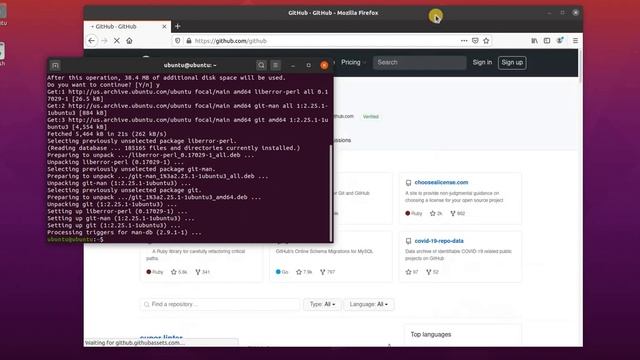The height and width of the screenshot is (360, 640).
Task: Open the Firefox hamburger menu
Action: pos(575,41)
